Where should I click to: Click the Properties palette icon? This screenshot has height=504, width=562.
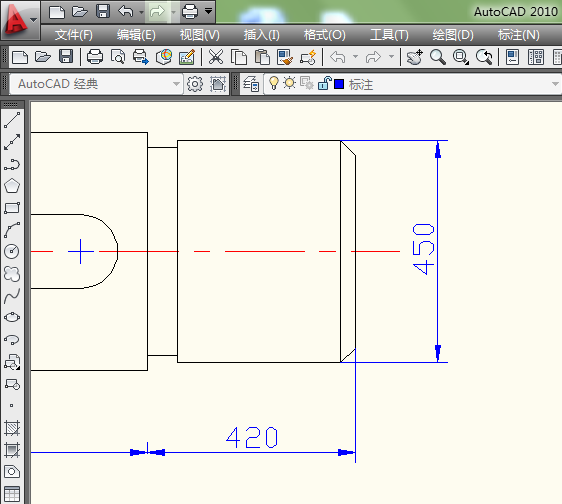pos(513,57)
